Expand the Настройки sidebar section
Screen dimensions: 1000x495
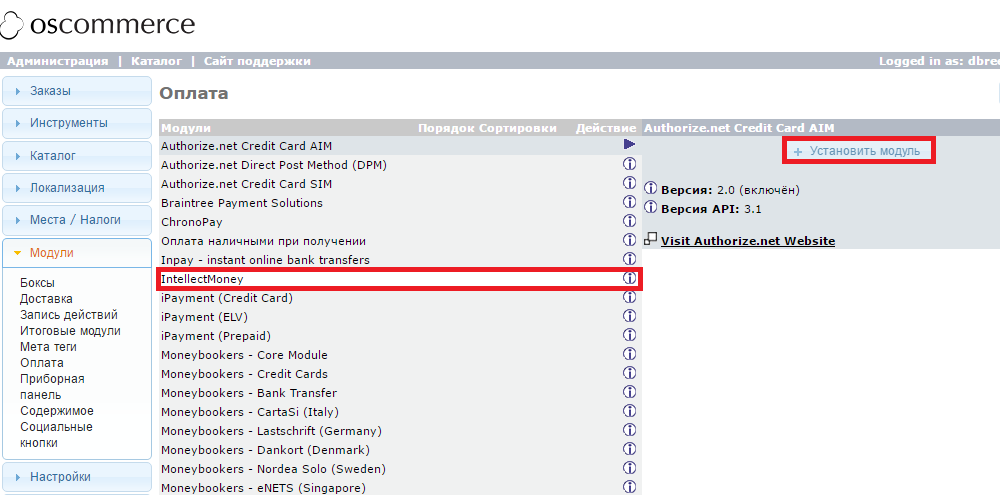coord(76,477)
